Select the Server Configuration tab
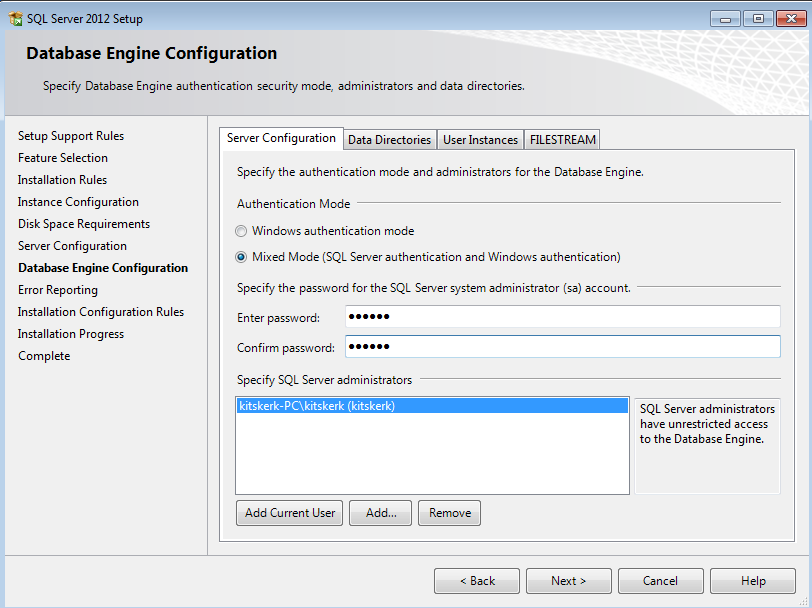 pyautogui.click(x=281, y=139)
